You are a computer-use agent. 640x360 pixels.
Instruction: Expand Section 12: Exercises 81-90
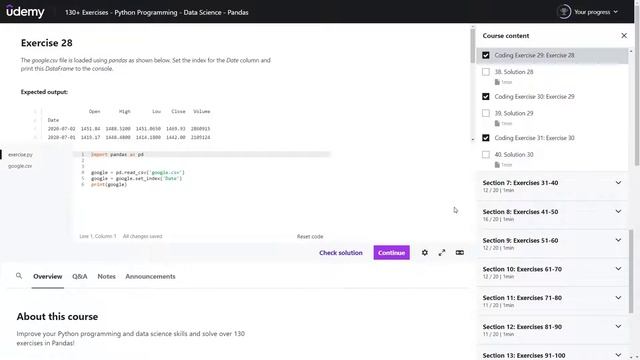[x=552, y=330]
